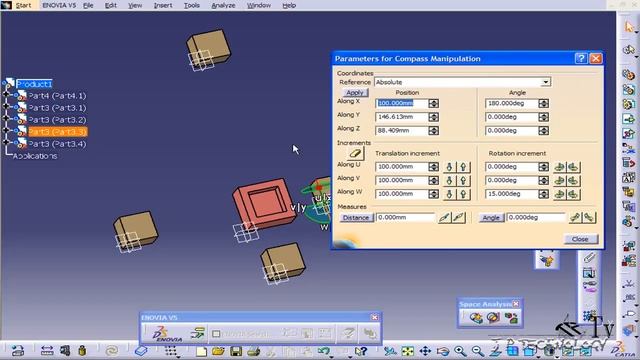Click the Fit All In view icon

click(x=407, y=351)
